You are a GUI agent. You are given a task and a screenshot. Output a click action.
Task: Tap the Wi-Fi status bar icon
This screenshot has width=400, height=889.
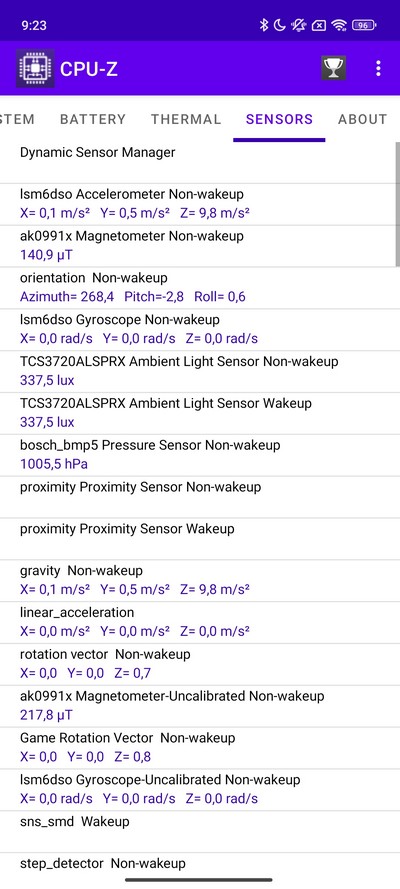pos(339,25)
